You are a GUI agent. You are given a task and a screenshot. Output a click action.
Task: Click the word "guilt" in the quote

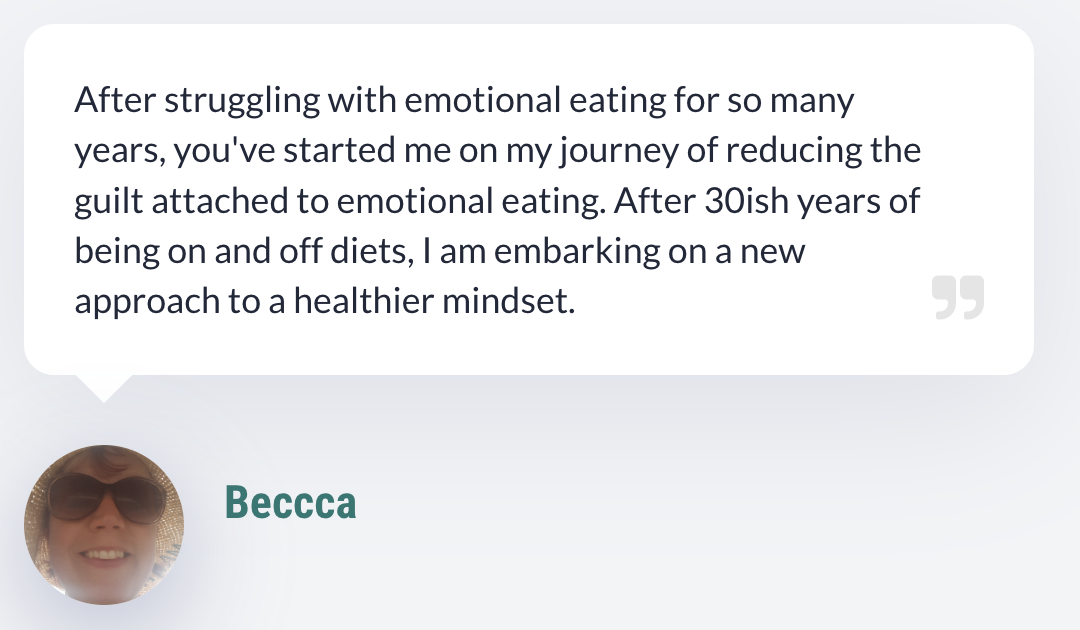104,201
